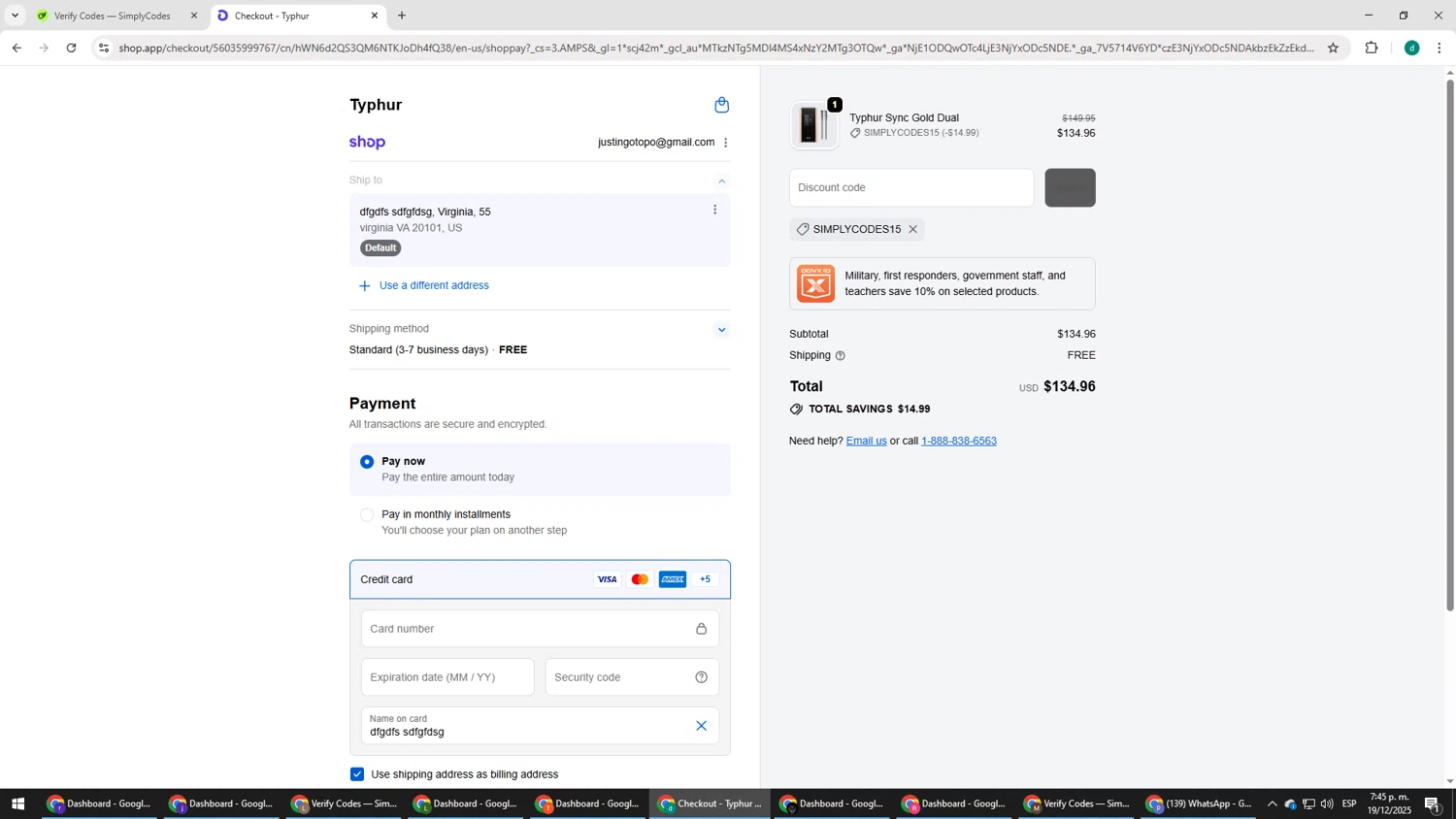Reload the checkout page
Screen dimensions: 1456x819
(71, 48)
